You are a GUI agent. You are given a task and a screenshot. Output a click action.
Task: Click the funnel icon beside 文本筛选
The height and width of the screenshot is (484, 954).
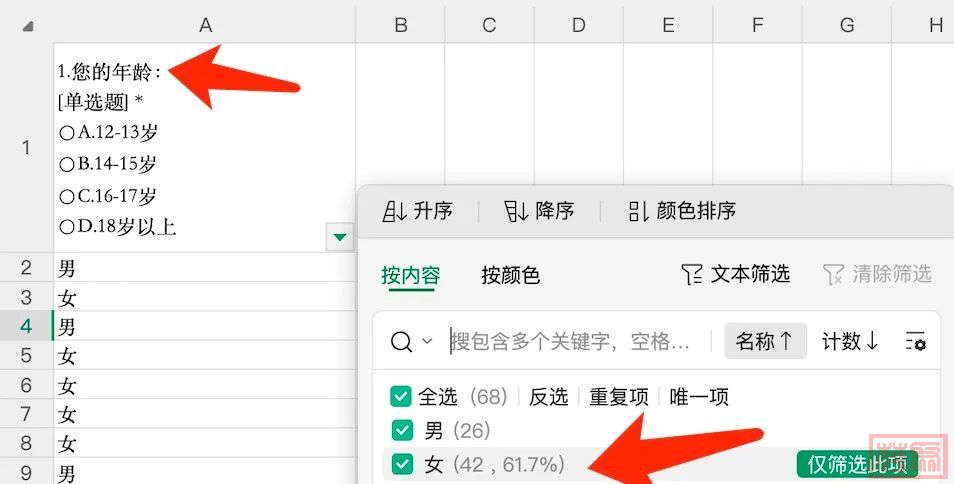coord(692,275)
